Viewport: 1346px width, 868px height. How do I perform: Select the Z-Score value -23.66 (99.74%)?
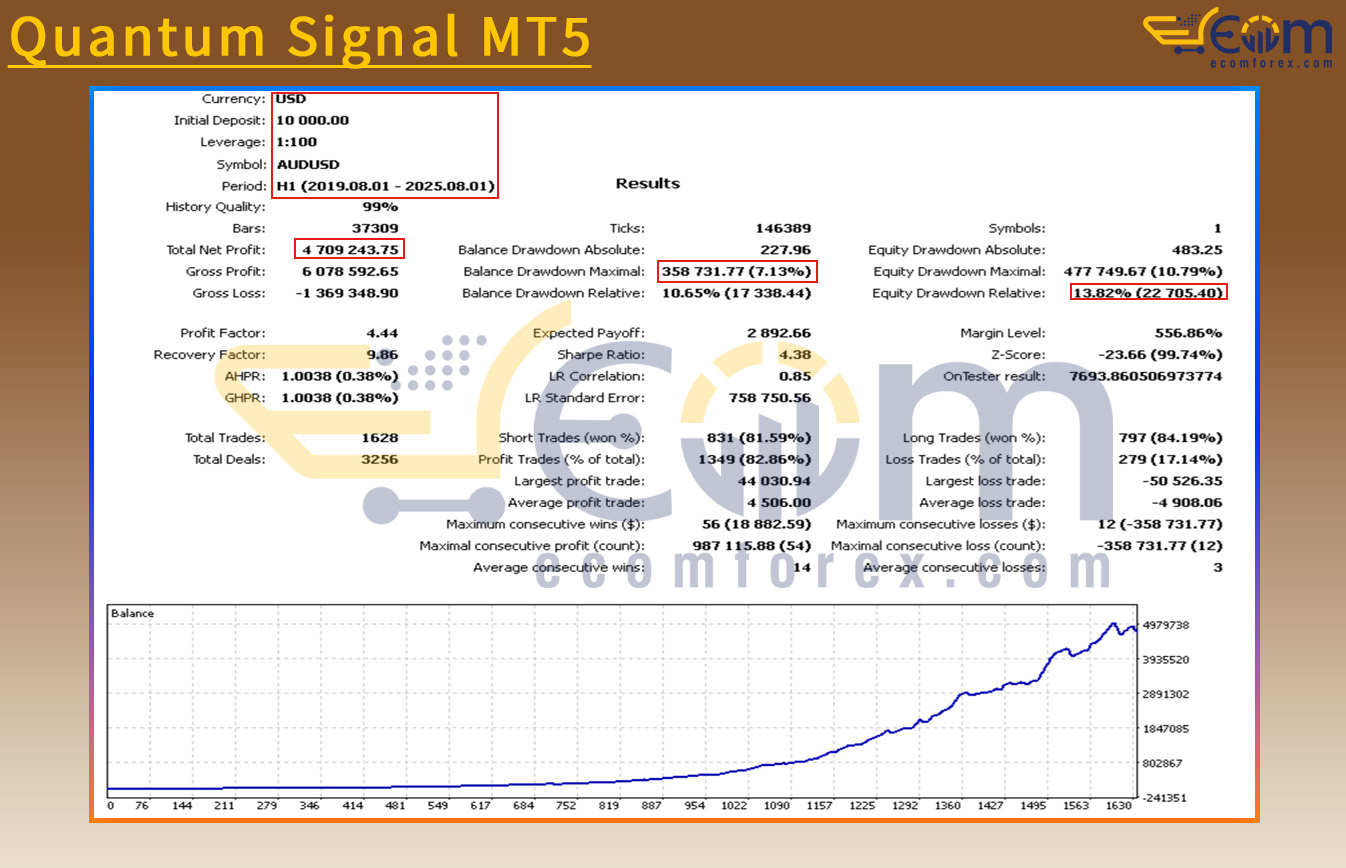click(x=1160, y=355)
